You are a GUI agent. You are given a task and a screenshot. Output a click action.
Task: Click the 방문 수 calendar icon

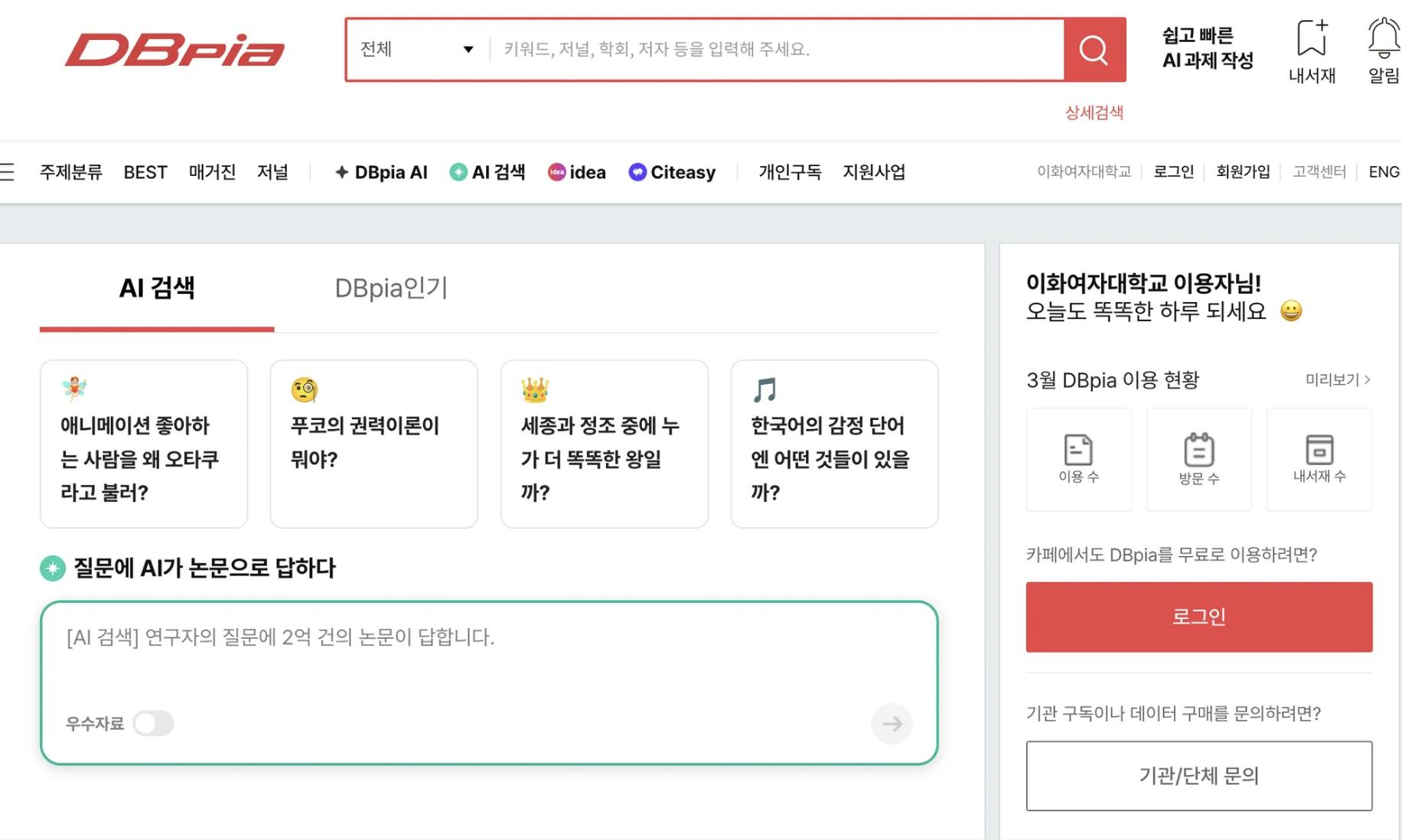(x=1198, y=450)
